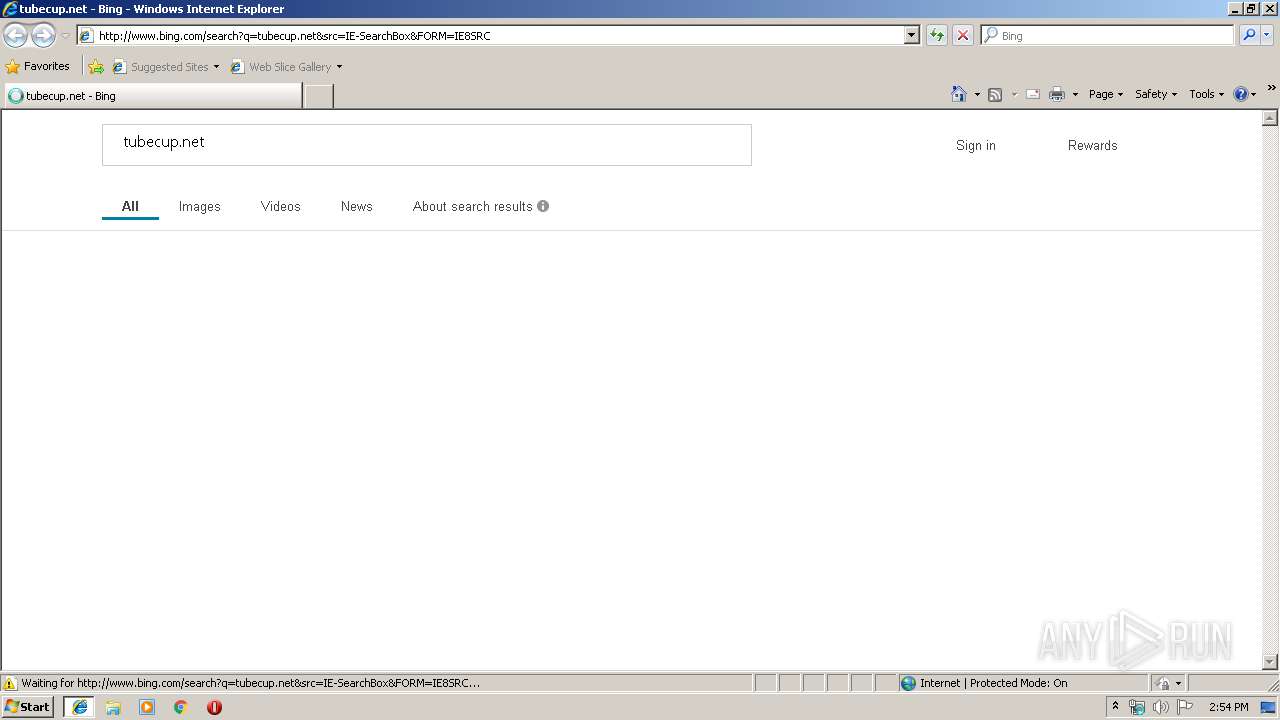Click the Add to Favorites Bar icon
Image resolution: width=1280 pixels, height=720 pixels.
[96, 67]
